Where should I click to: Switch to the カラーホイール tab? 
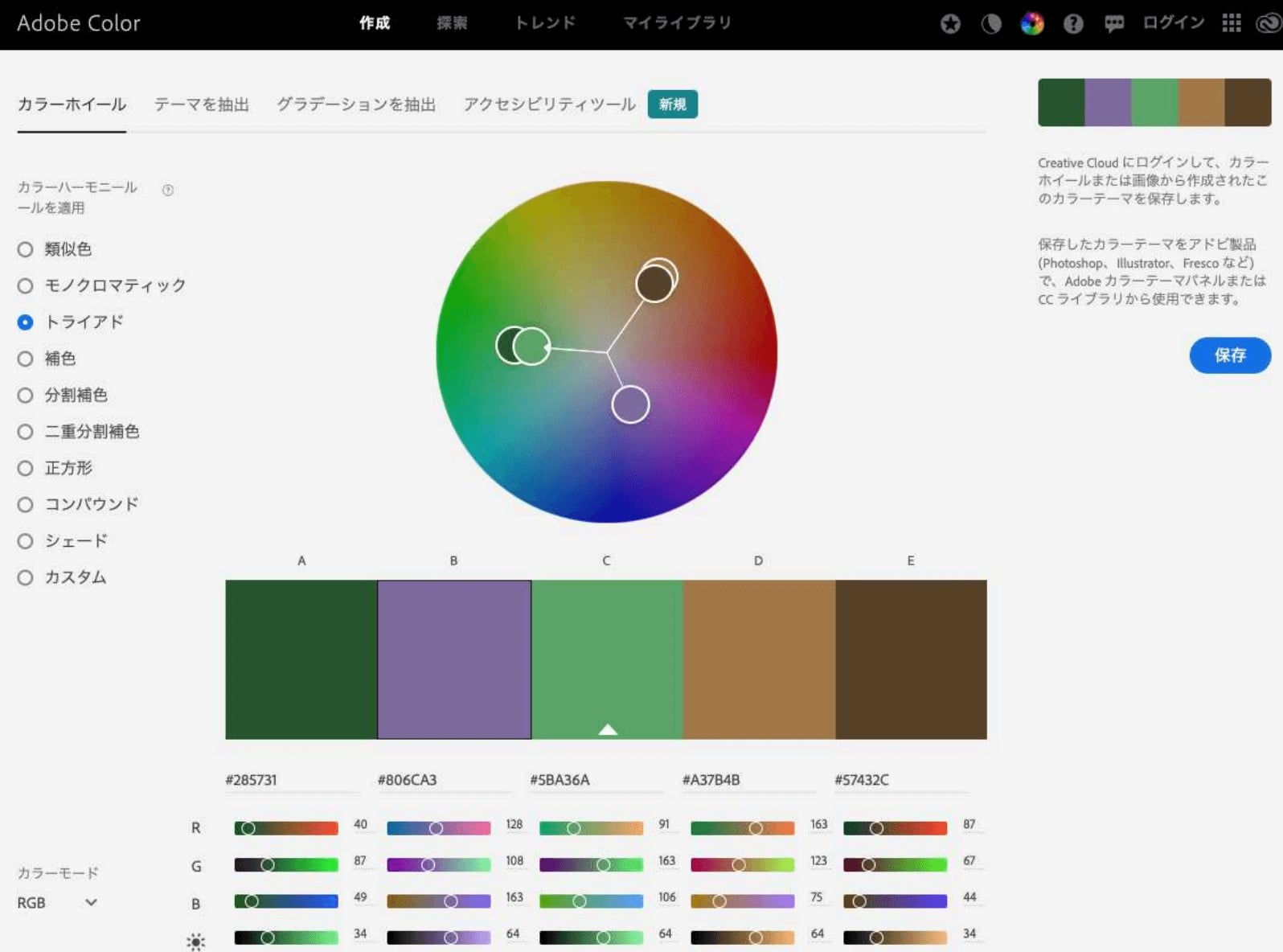(x=72, y=105)
